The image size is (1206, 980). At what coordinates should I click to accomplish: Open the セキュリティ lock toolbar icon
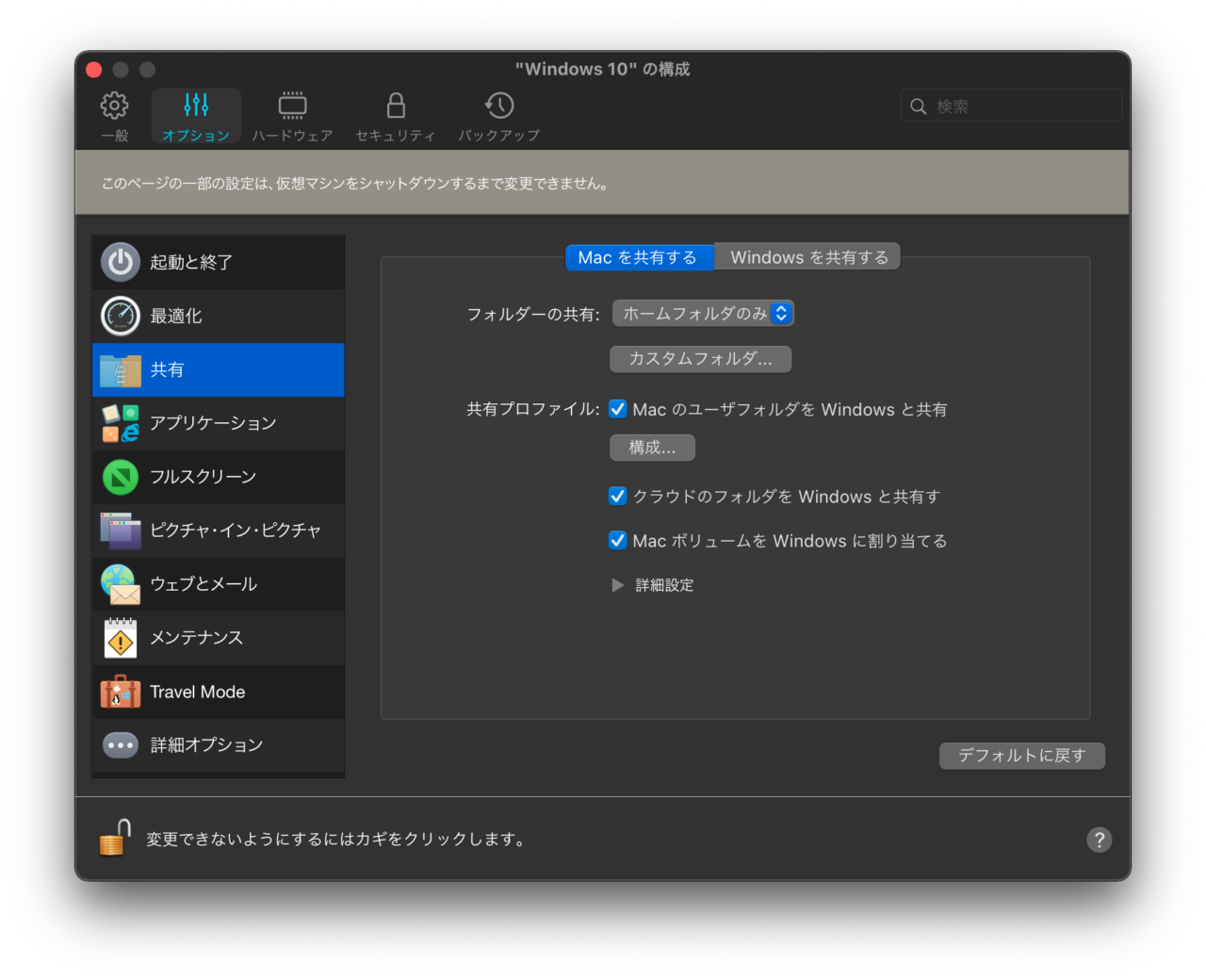click(396, 106)
